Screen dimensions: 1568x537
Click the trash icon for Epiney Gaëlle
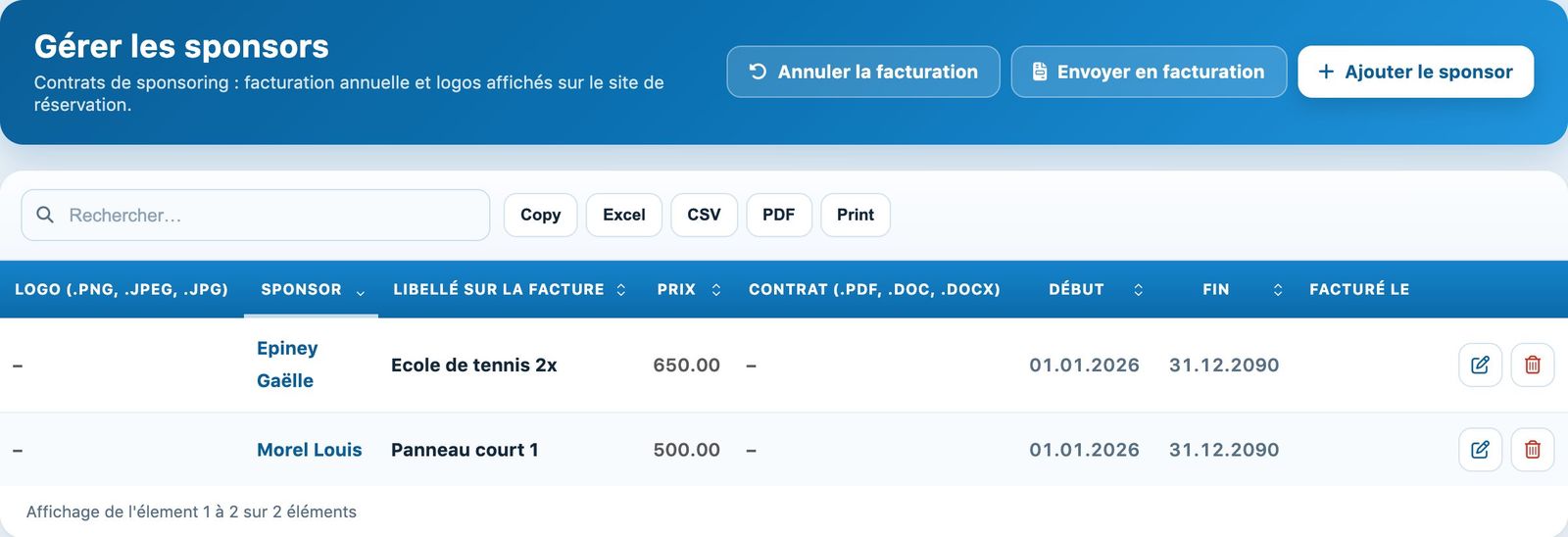(x=1533, y=366)
